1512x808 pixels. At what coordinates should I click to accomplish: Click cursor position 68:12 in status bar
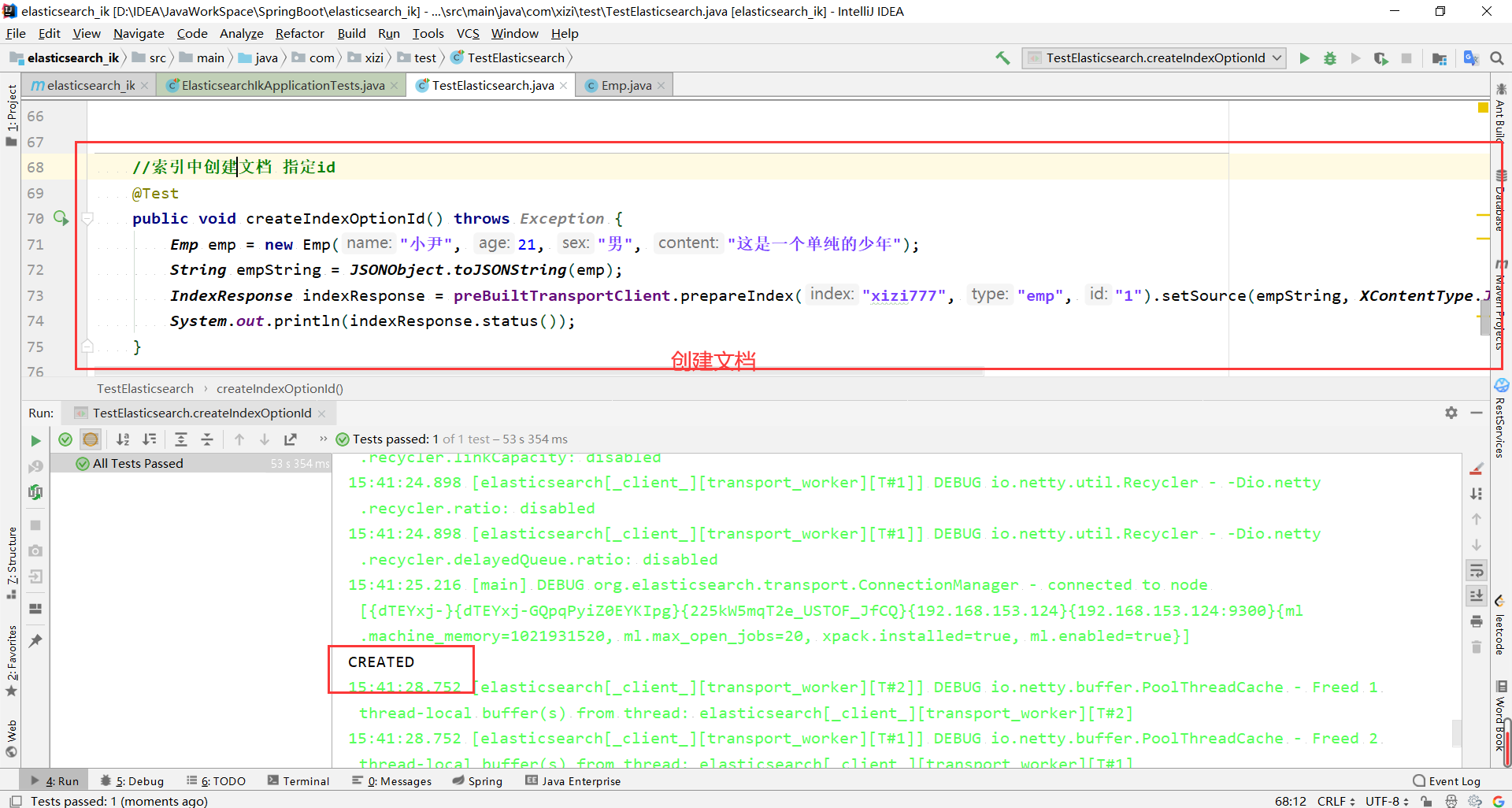1290,801
